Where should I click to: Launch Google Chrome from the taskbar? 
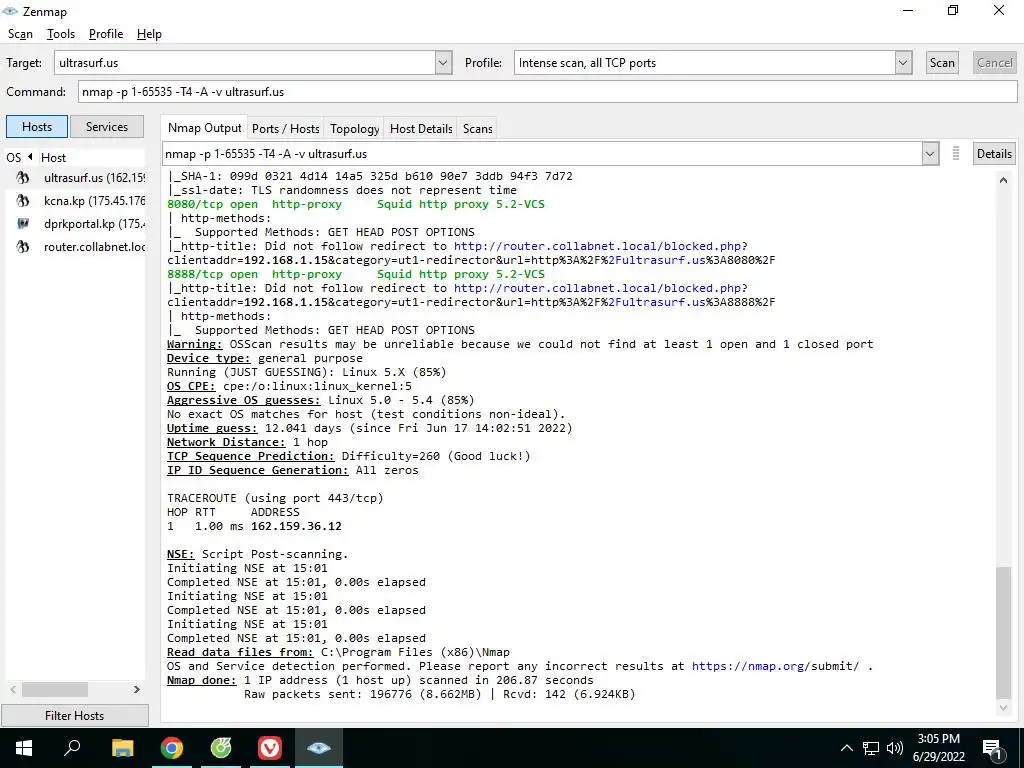(x=172, y=748)
